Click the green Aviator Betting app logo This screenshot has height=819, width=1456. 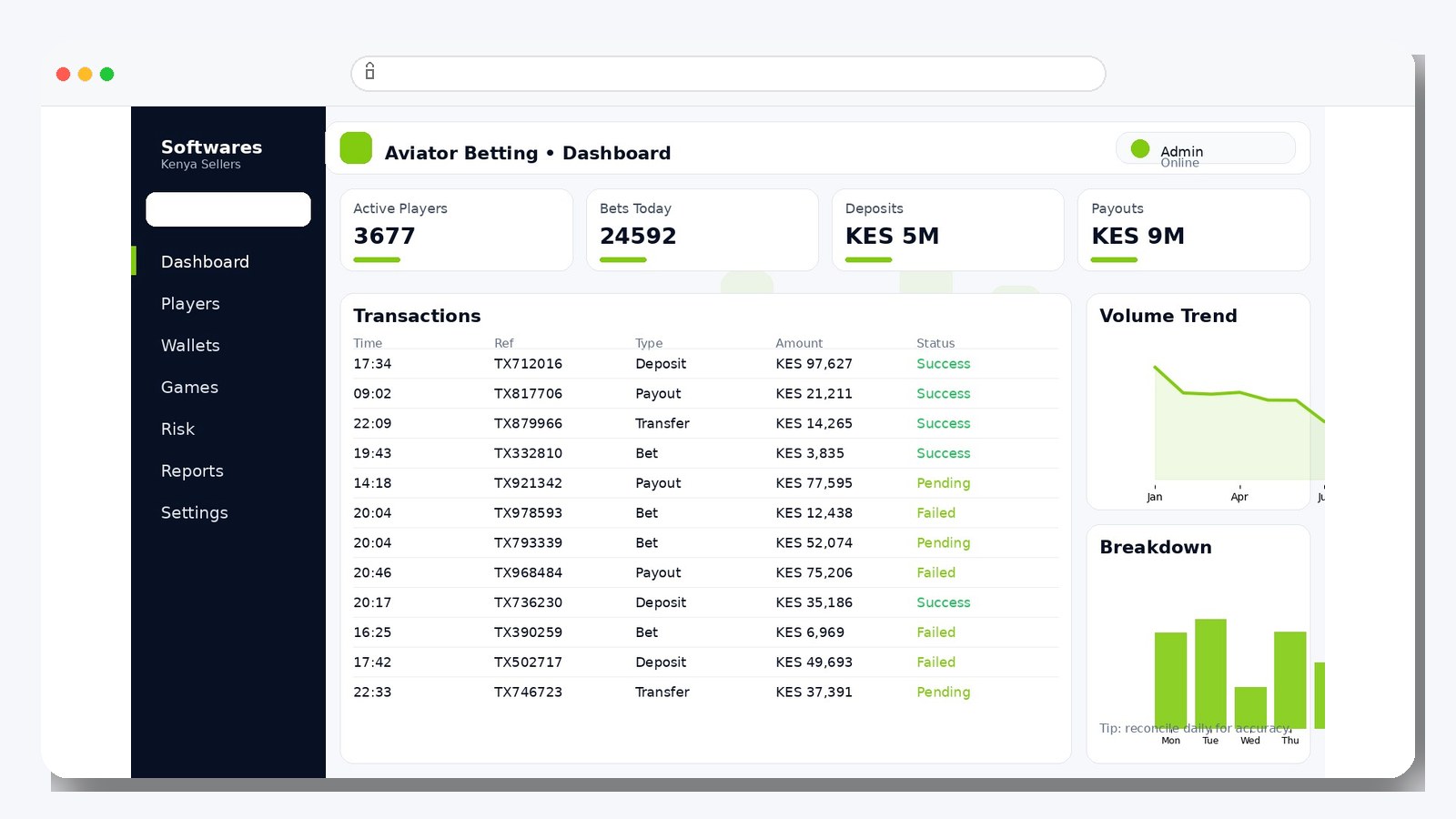tap(355, 147)
